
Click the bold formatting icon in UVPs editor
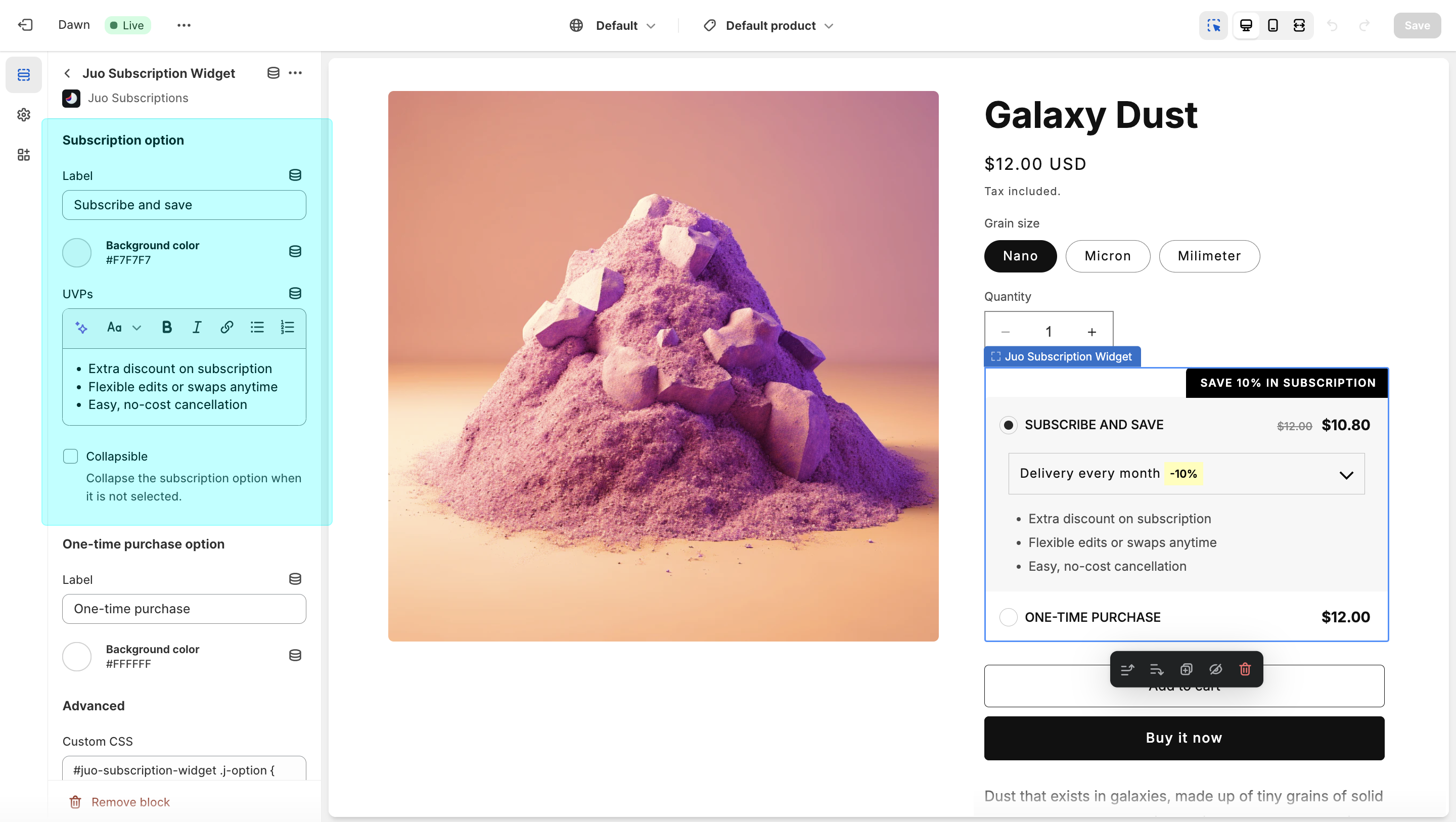pos(165,327)
